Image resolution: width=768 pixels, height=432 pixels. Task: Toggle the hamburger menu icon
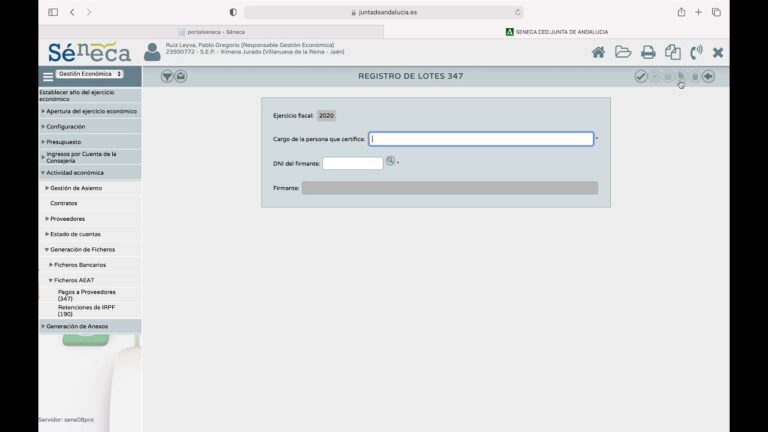[48, 76]
